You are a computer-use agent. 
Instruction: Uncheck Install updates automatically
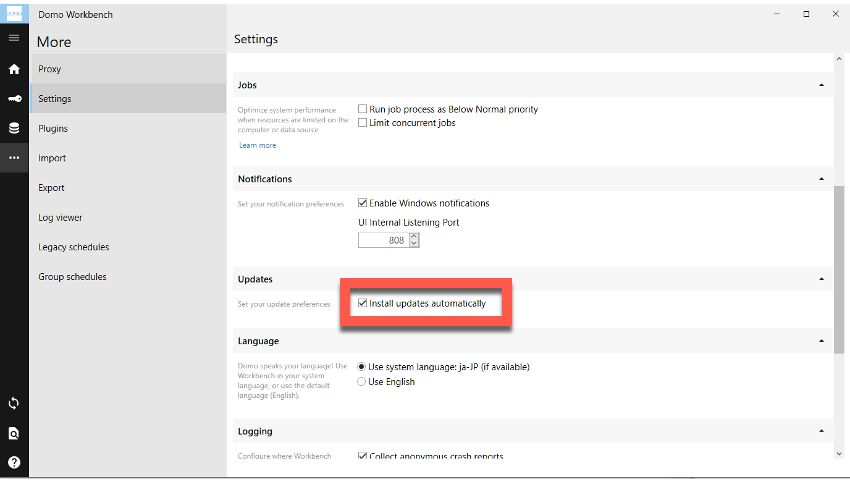tap(363, 303)
